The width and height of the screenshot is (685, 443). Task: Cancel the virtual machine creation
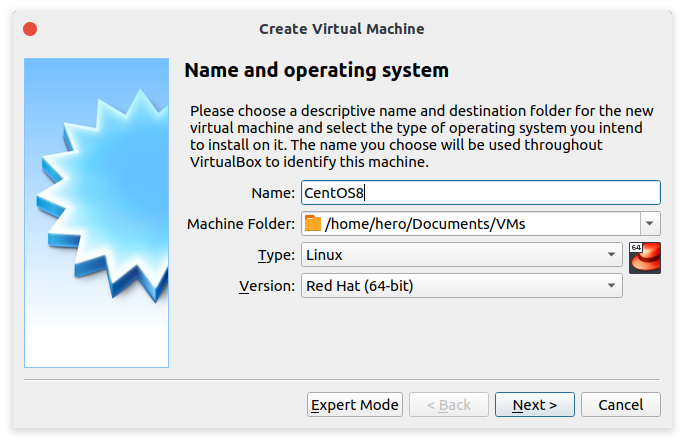[621, 405]
